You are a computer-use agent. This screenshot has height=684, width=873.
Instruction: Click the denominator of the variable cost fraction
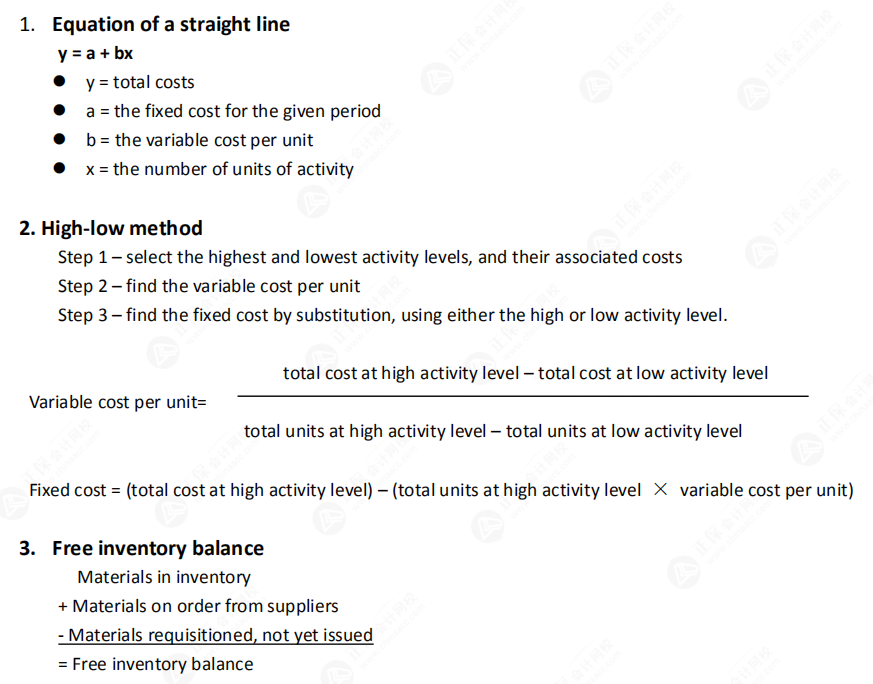493,431
